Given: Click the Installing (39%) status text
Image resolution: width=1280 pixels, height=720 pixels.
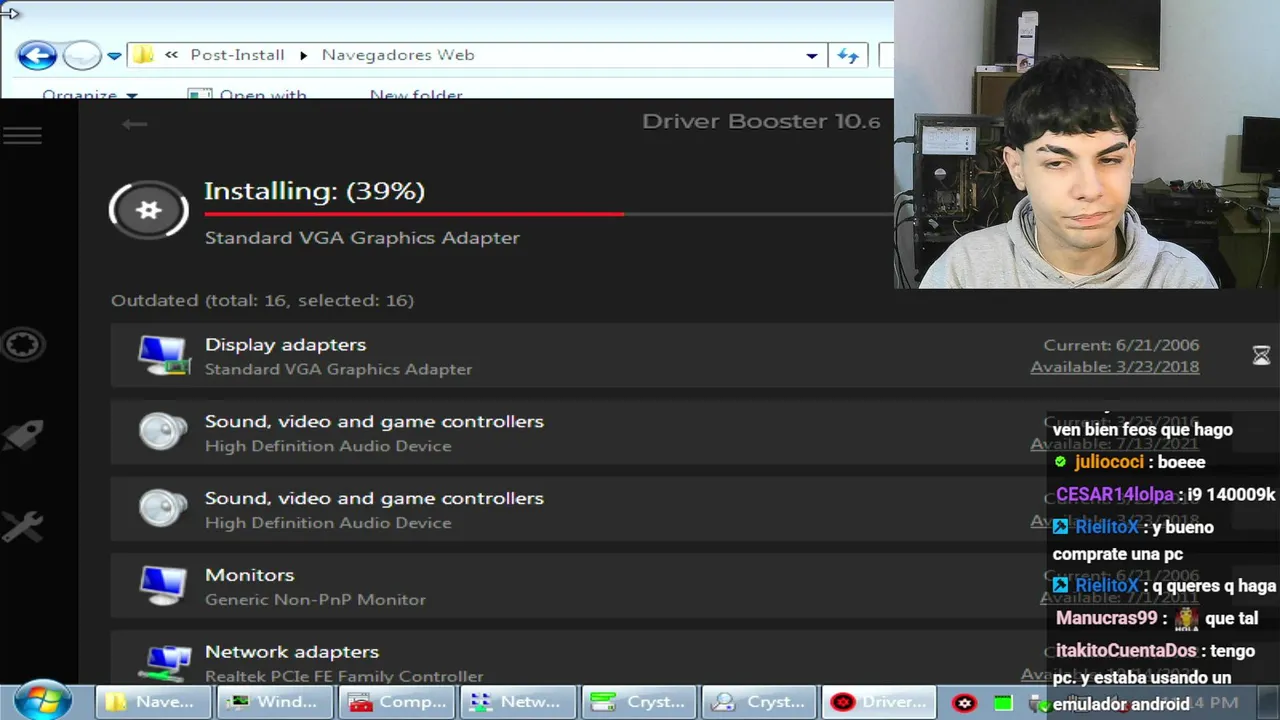Looking at the screenshot, I should (314, 191).
